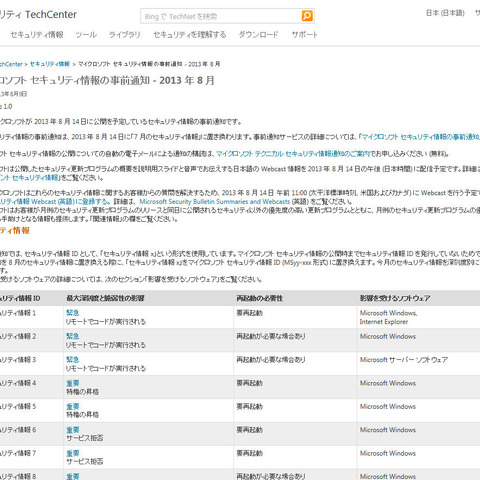Open Microsoft Security Bulletin Summaries and Webcasts link
Viewport: 480px width, 480px height.
(215, 202)
